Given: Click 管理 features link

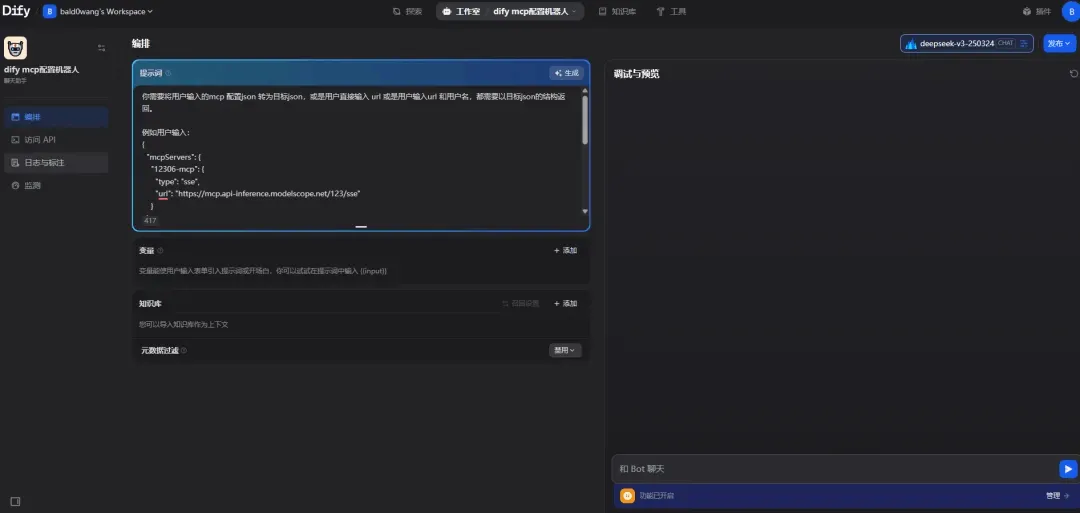Looking at the screenshot, I should point(1057,496).
